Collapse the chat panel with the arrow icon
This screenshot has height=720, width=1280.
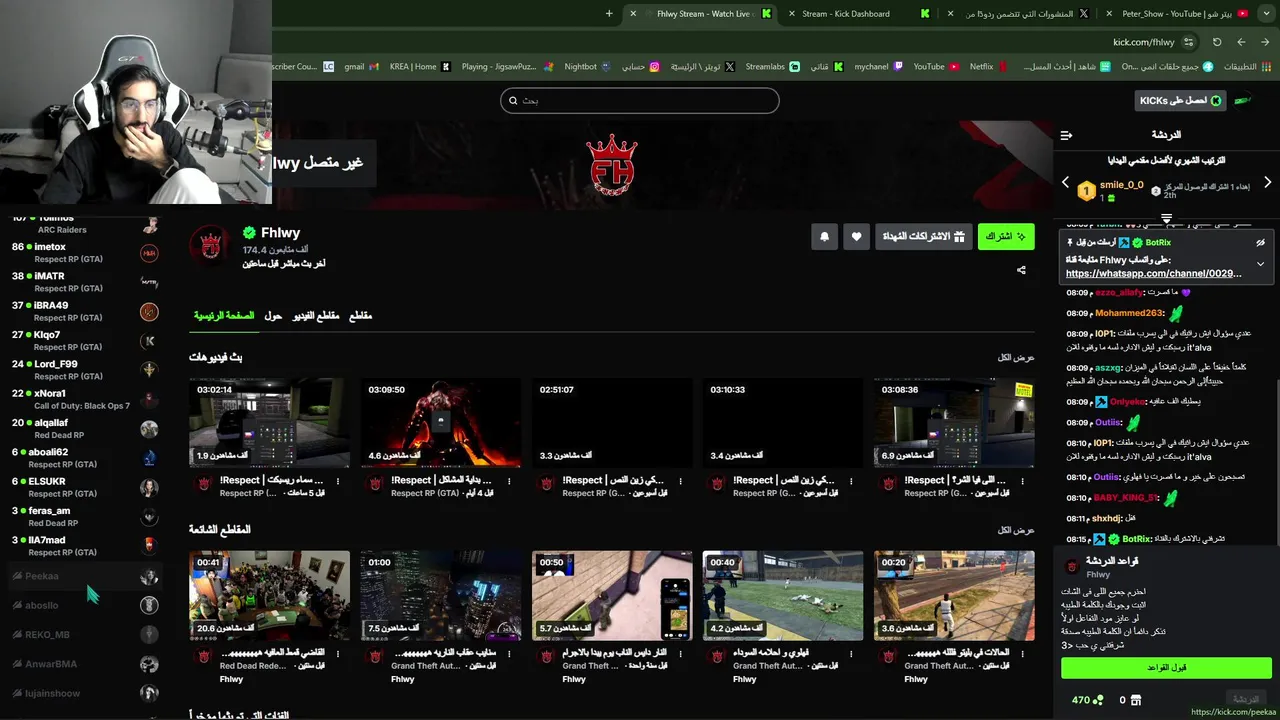pos(1066,135)
